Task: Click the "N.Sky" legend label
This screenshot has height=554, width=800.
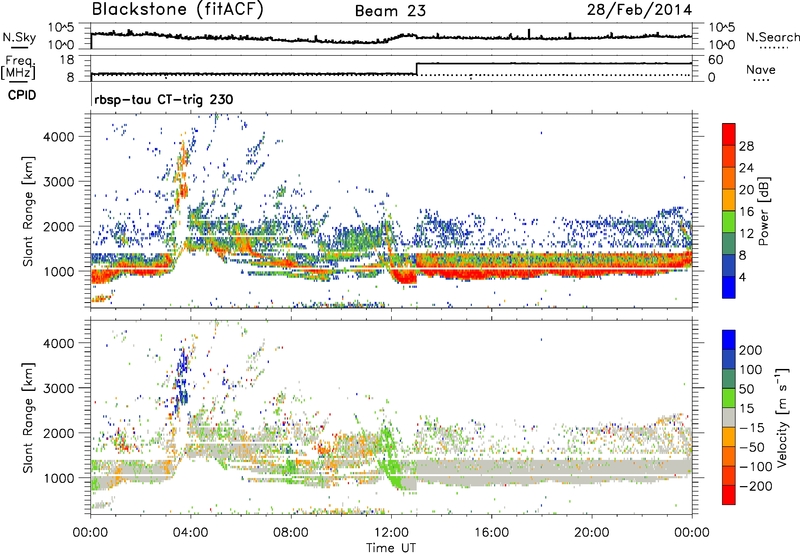Action: click(19, 37)
